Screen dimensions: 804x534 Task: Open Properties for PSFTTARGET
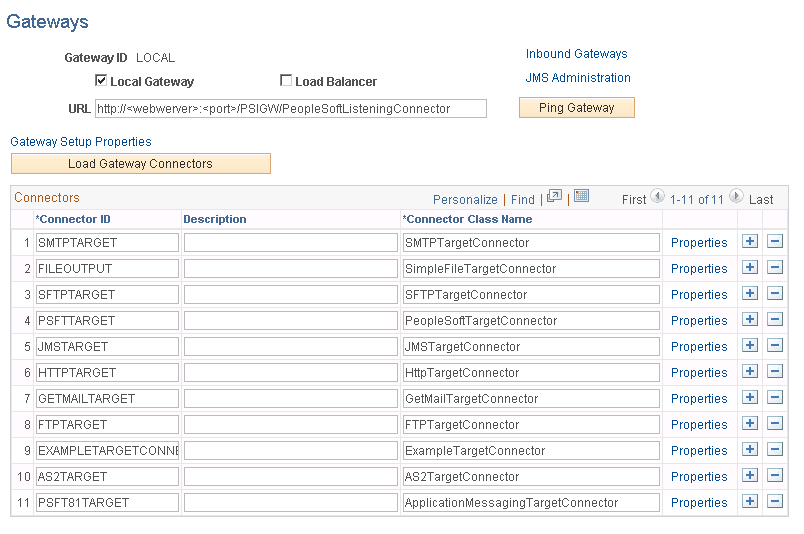point(699,321)
